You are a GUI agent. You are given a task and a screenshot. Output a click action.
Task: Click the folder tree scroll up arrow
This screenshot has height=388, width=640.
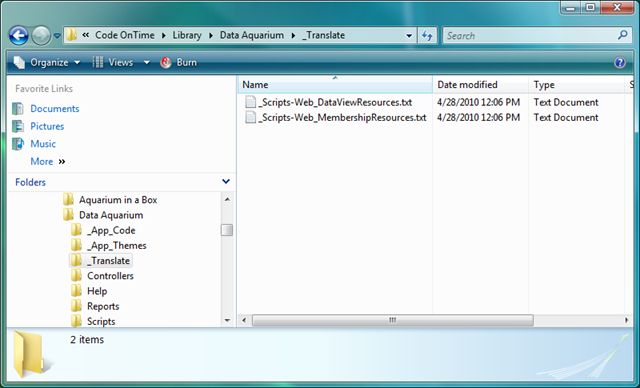pyautogui.click(x=227, y=200)
